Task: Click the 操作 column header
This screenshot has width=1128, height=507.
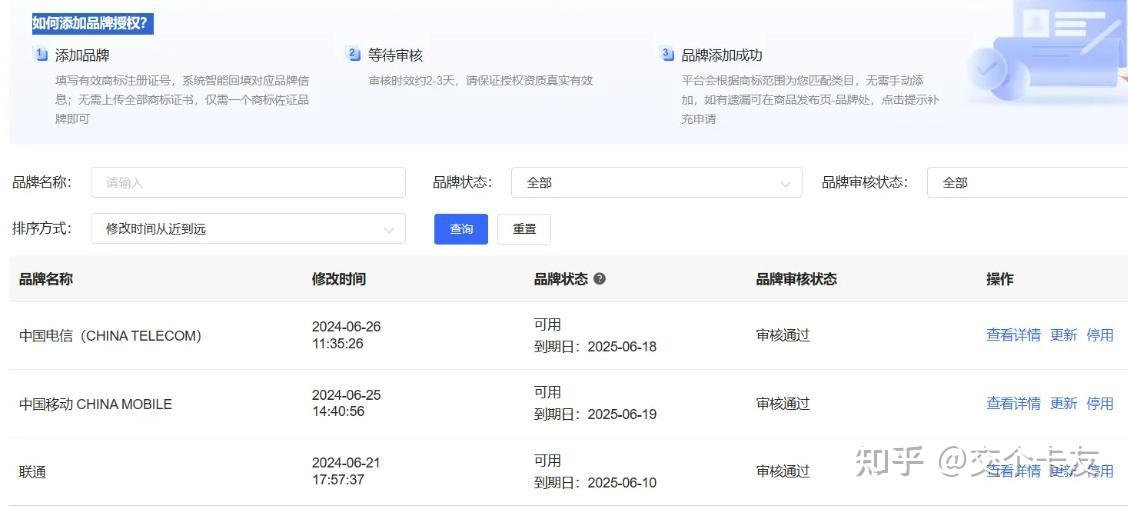Action: [1000, 279]
